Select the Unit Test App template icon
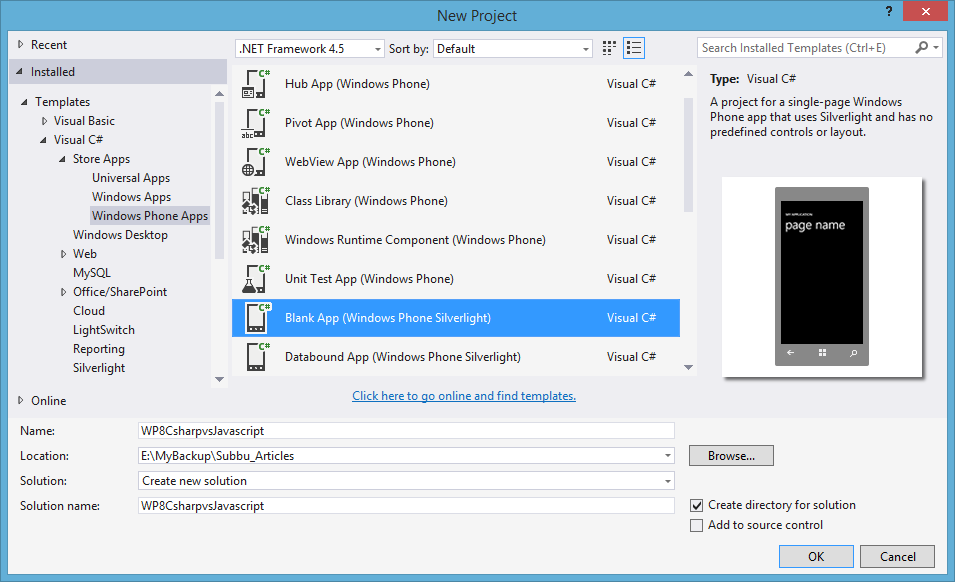 255,278
